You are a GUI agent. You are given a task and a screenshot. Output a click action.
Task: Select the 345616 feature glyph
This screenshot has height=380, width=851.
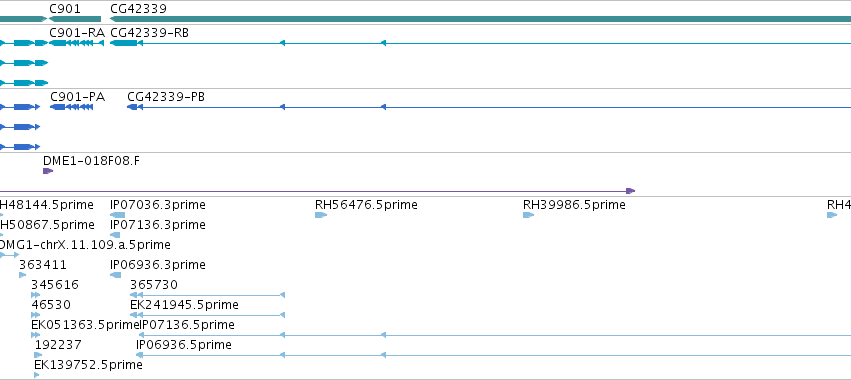(36, 295)
